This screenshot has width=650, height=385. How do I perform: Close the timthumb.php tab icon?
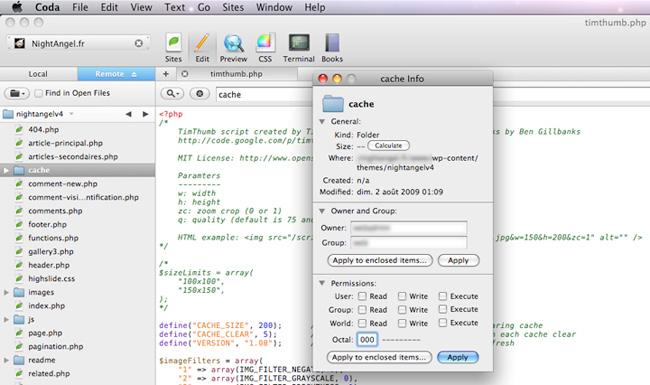point(184,74)
